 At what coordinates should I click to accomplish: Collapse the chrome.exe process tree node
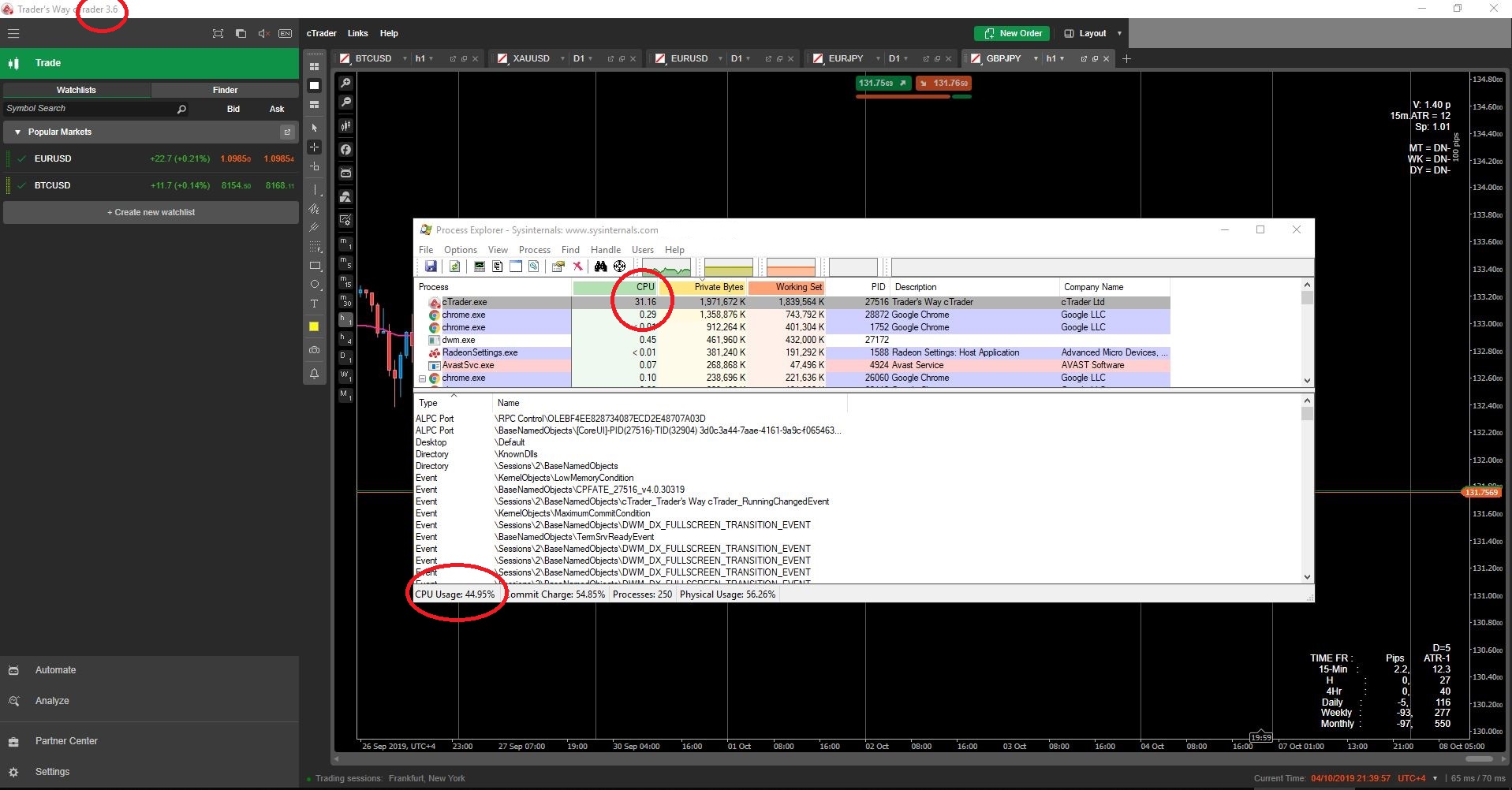(422, 378)
